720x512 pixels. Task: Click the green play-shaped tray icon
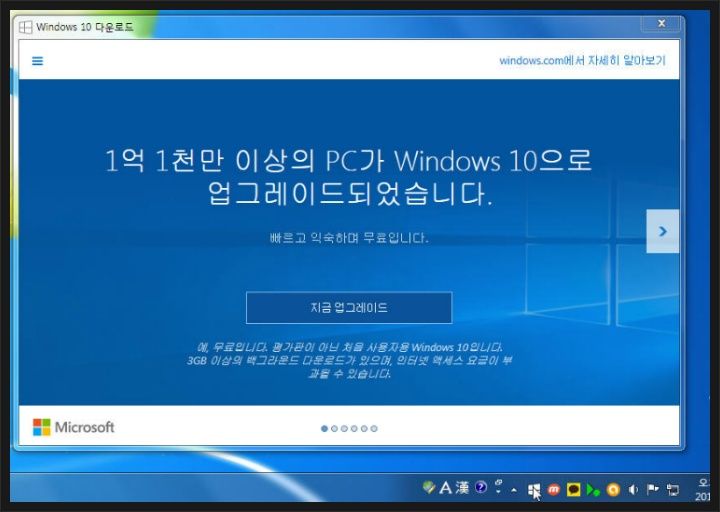[x=593, y=490]
